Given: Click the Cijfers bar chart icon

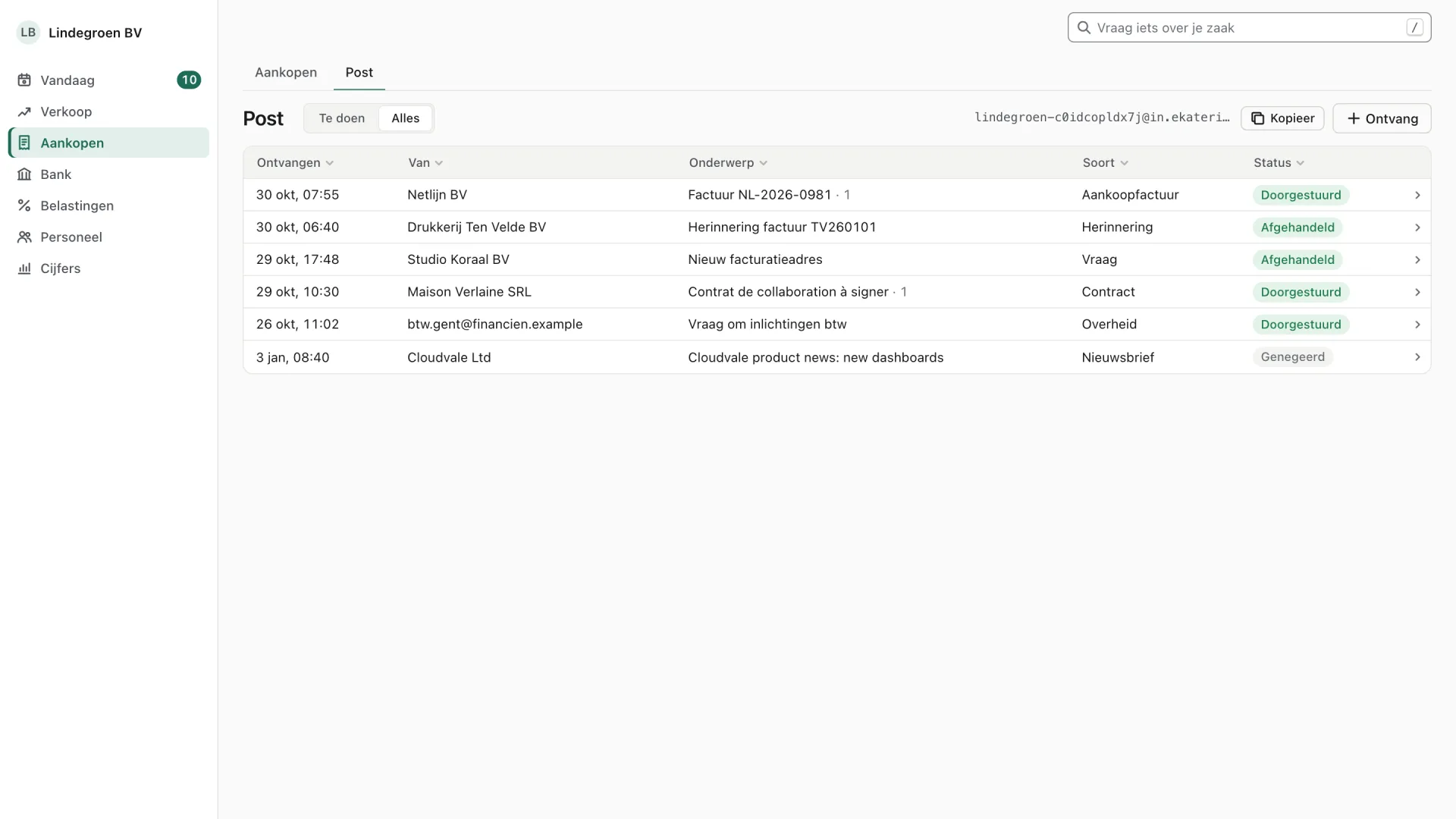Looking at the screenshot, I should click(x=24, y=268).
